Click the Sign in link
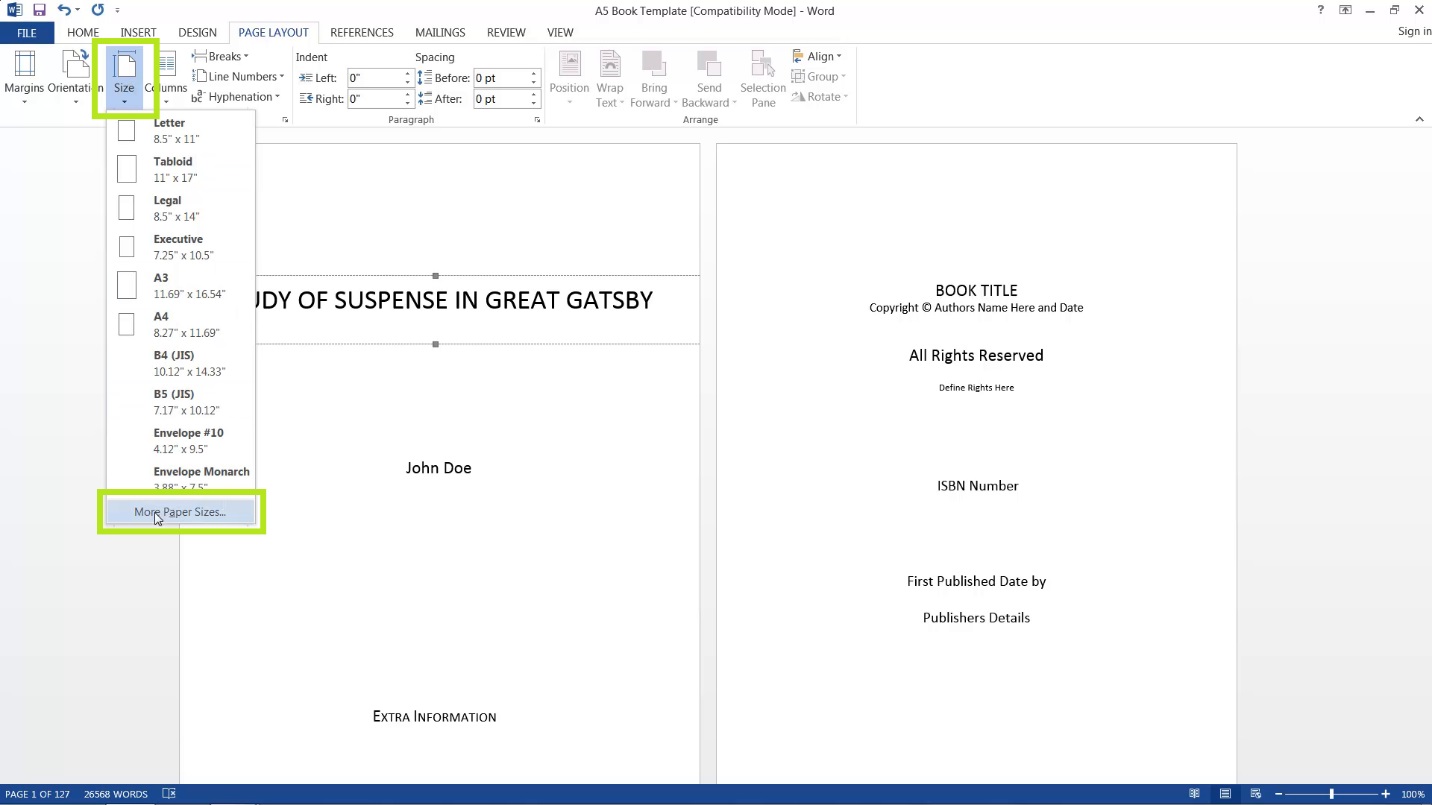The image size is (1432, 805). tap(1414, 31)
